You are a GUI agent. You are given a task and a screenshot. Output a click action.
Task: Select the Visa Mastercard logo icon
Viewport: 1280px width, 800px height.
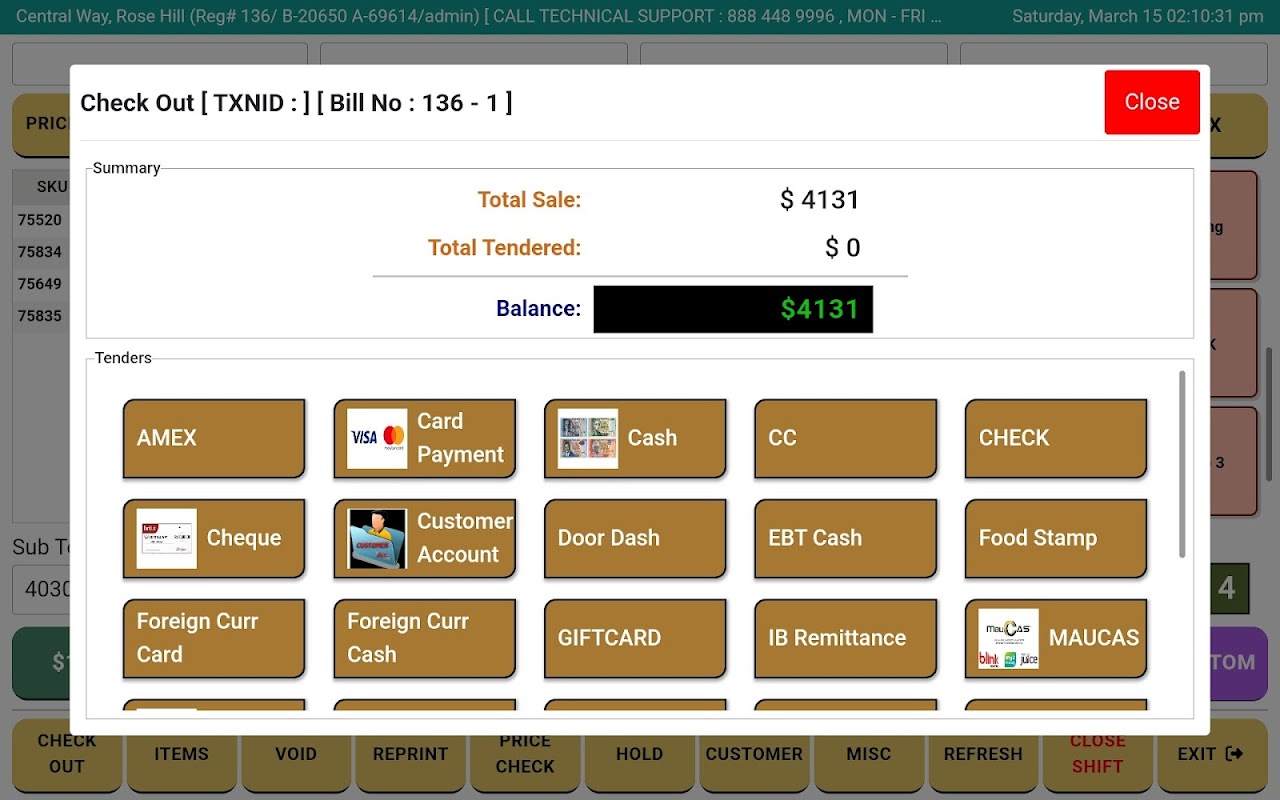coord(377,438)
